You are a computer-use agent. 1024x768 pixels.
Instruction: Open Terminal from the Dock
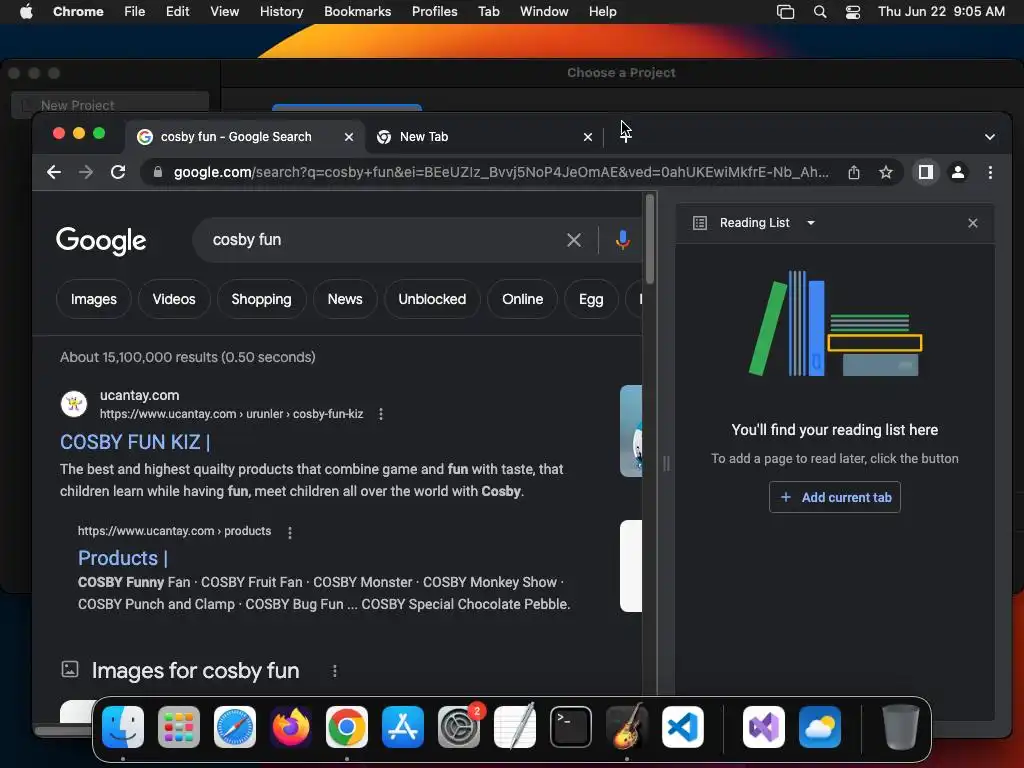571,727
